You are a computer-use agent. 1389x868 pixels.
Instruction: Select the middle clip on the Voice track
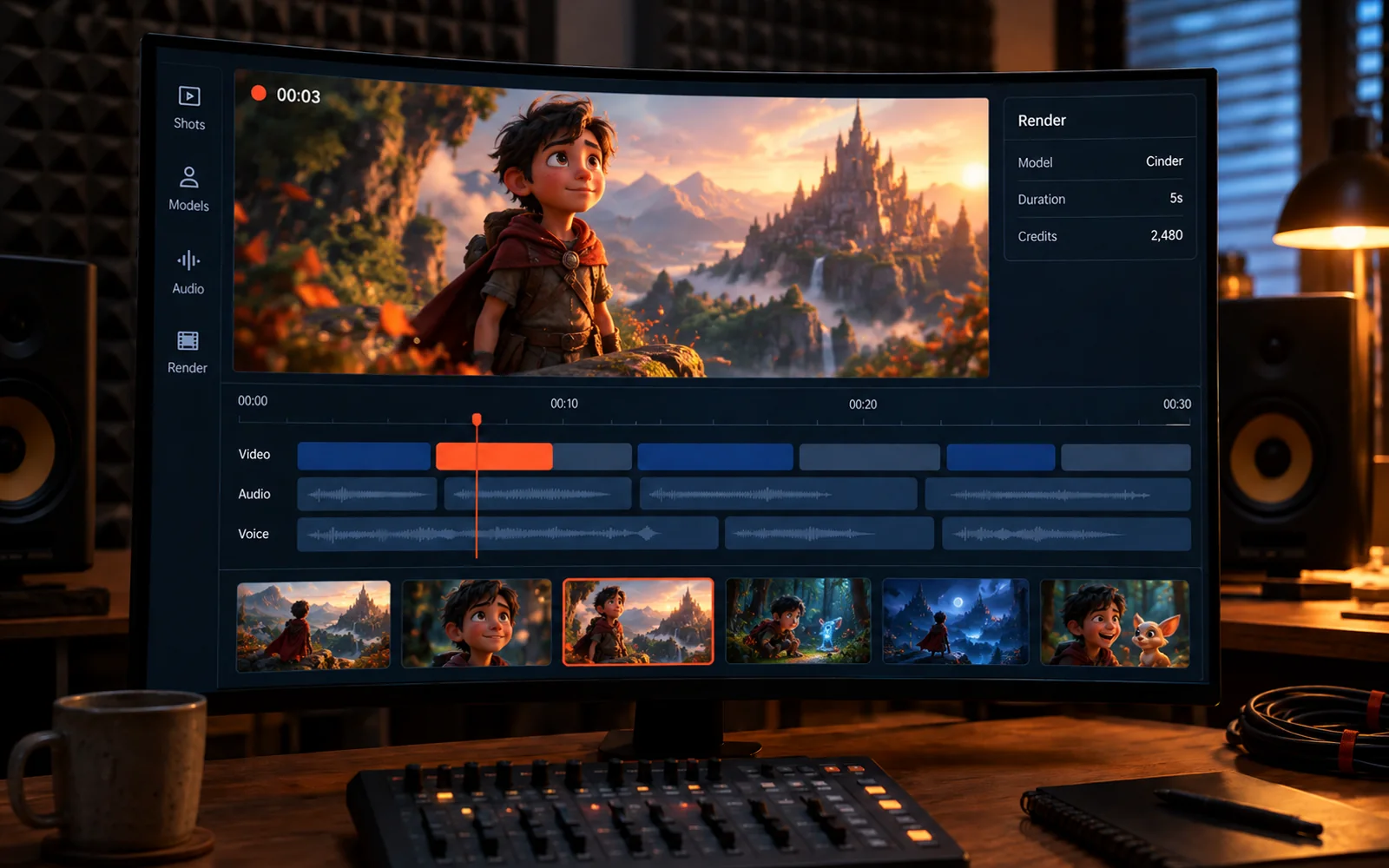tap(829, 534)
